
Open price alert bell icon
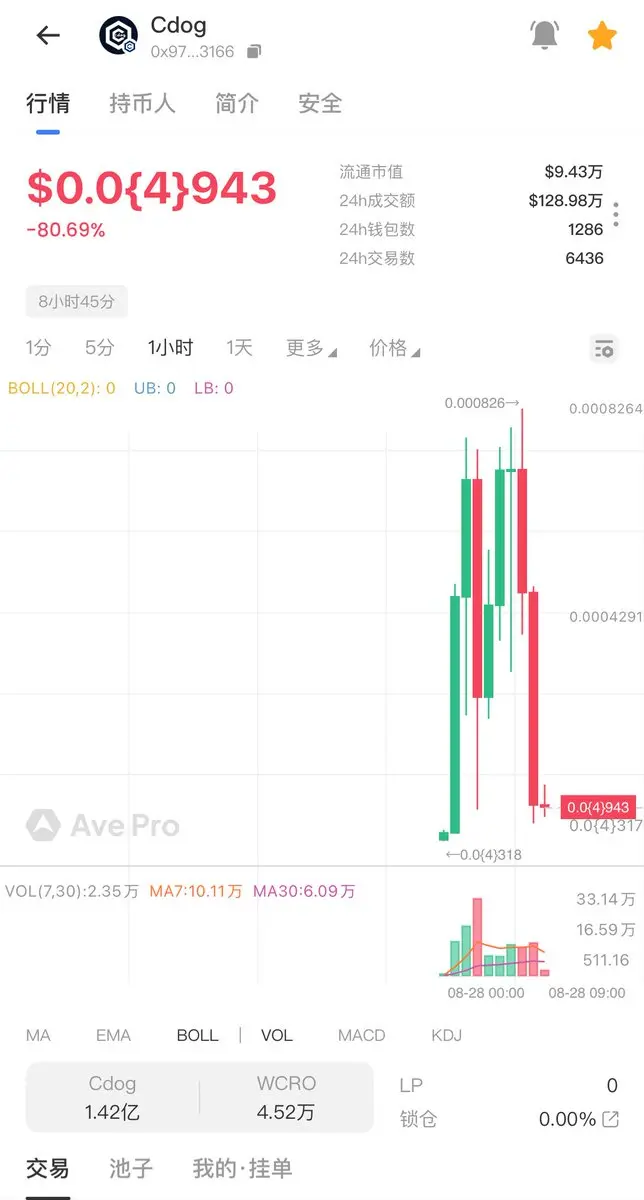click(x=545, y=36)
